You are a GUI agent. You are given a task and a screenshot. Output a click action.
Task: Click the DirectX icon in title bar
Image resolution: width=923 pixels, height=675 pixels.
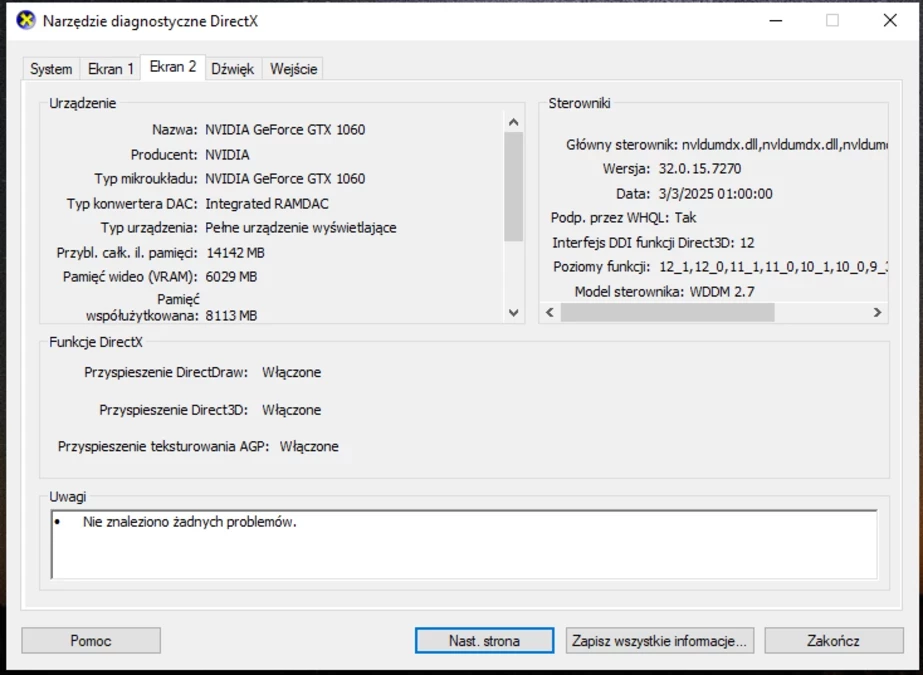(26, 21)
